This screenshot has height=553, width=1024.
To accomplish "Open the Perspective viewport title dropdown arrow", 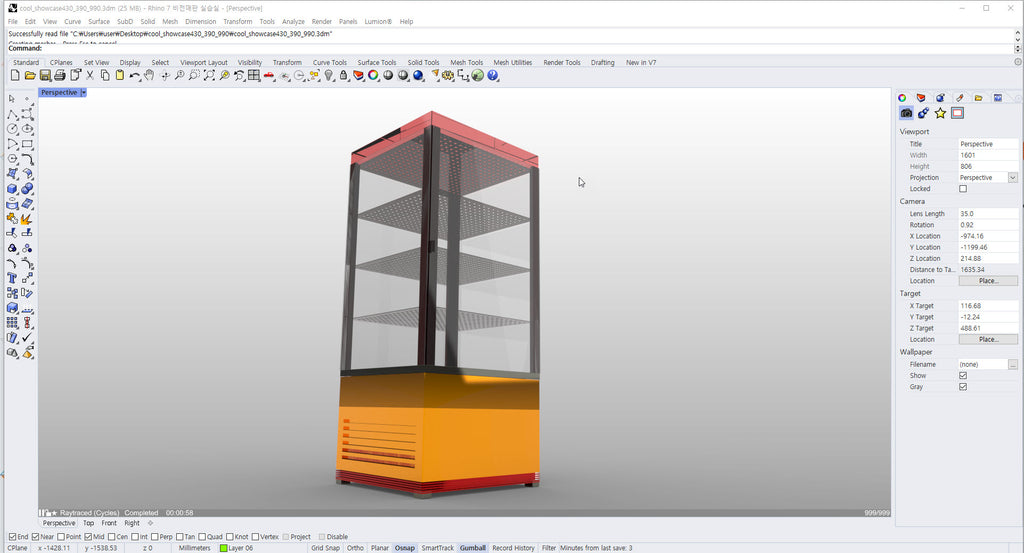I will [84, 93].
